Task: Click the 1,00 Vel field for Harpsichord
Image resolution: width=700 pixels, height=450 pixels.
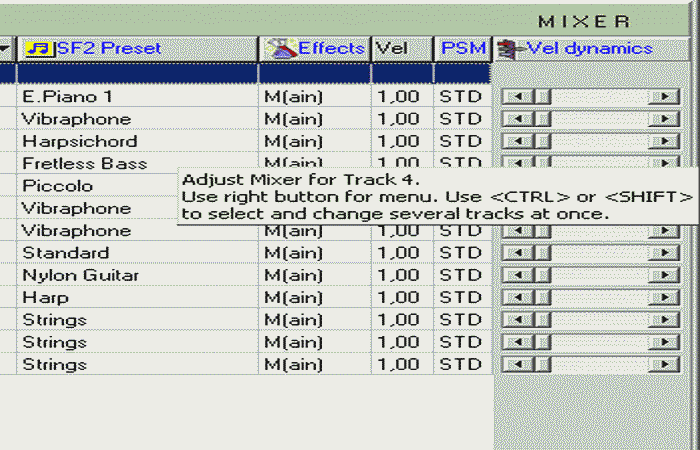Action: 398,142
